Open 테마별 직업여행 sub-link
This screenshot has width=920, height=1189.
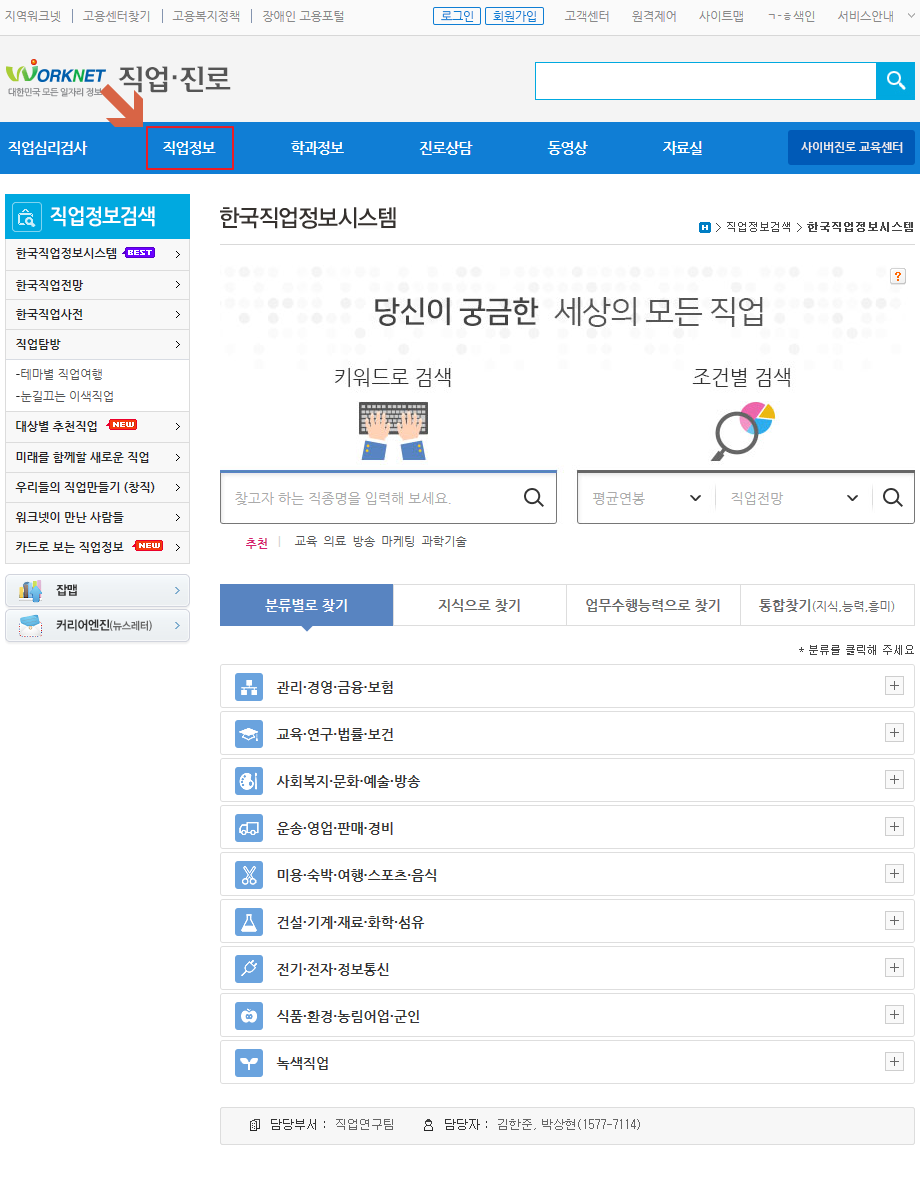click(59, 374)
